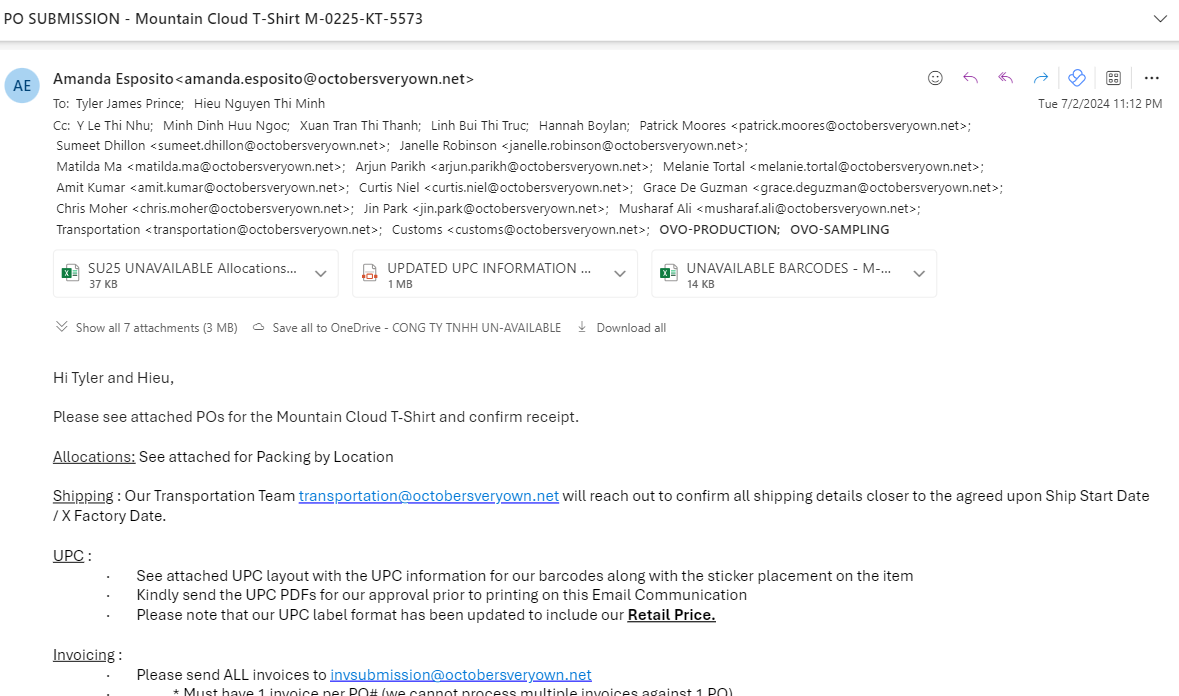Select recipient Tyler James Prince
Viewport: 1179px width, 696px height.
tap(129, 104)
